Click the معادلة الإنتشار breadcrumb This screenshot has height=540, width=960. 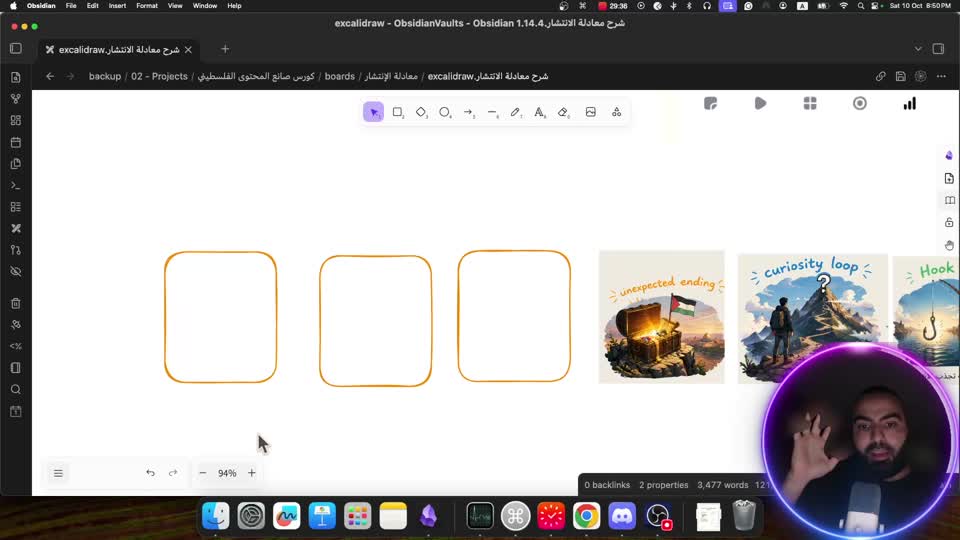tap(391, 77)
